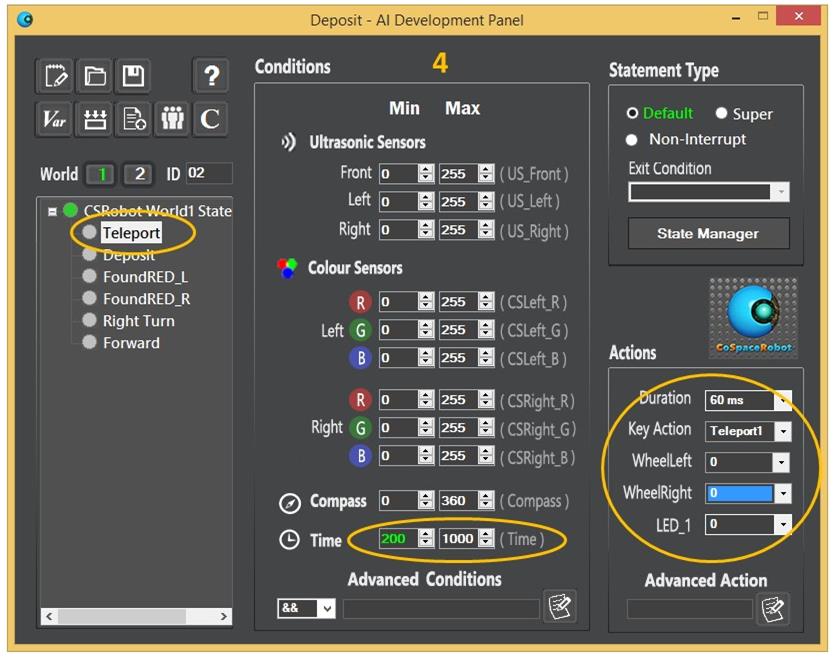Screen dimensions: 836x657
Task: Select the FoundRED_L state in tree
Action: point(144,277)
